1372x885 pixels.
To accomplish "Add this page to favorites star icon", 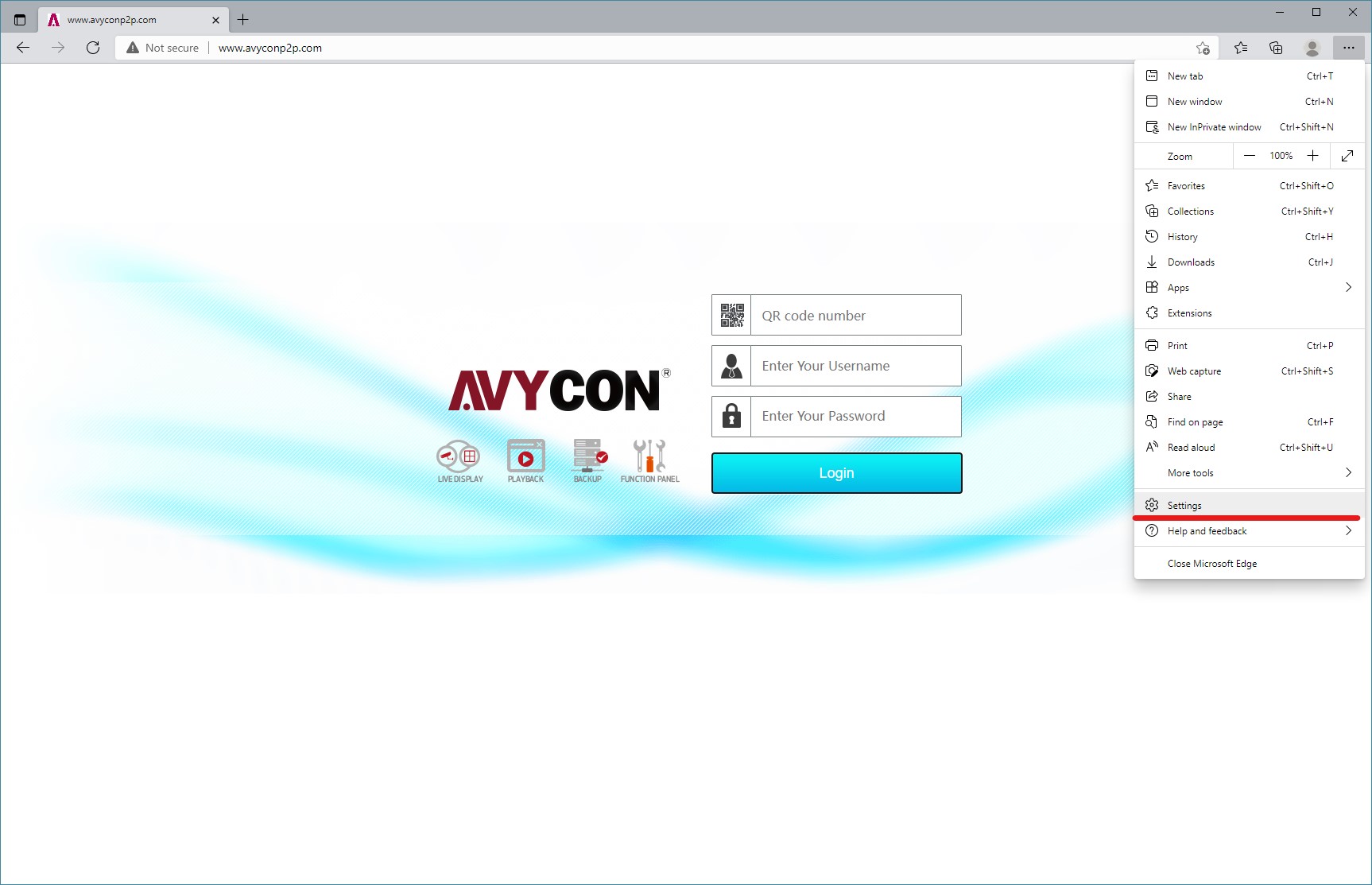I will coord(1203,49).
